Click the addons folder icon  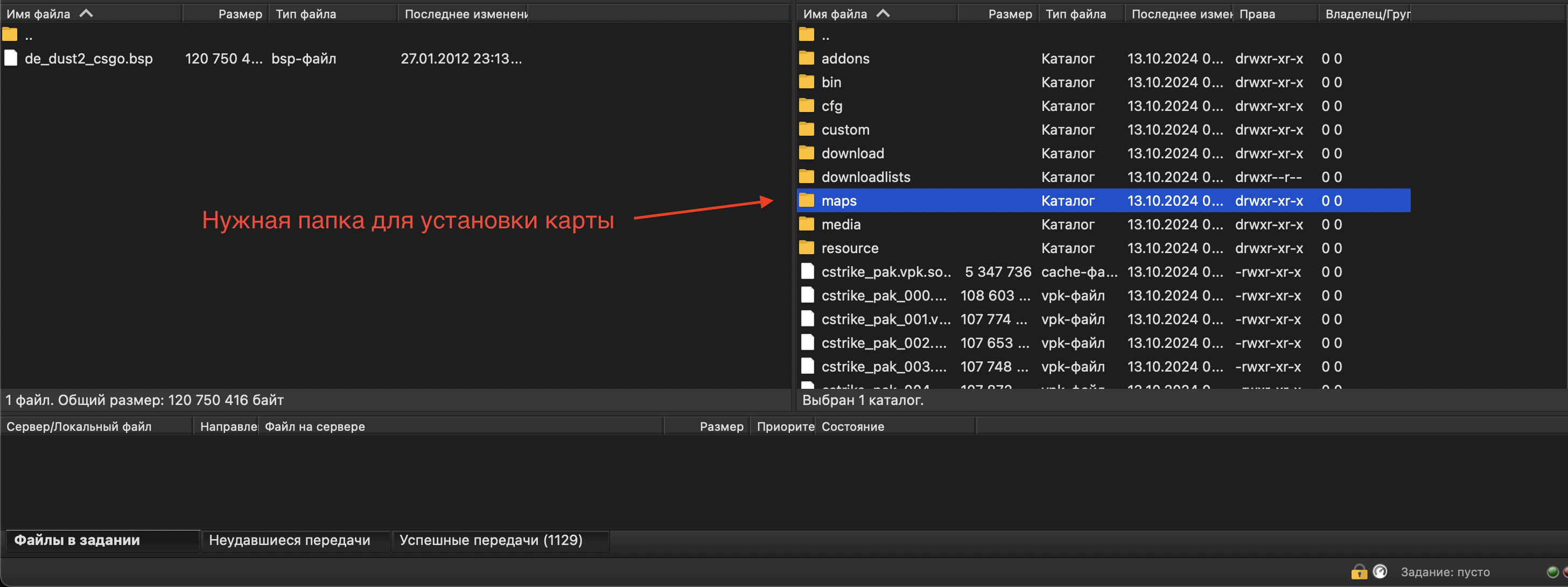807,59
